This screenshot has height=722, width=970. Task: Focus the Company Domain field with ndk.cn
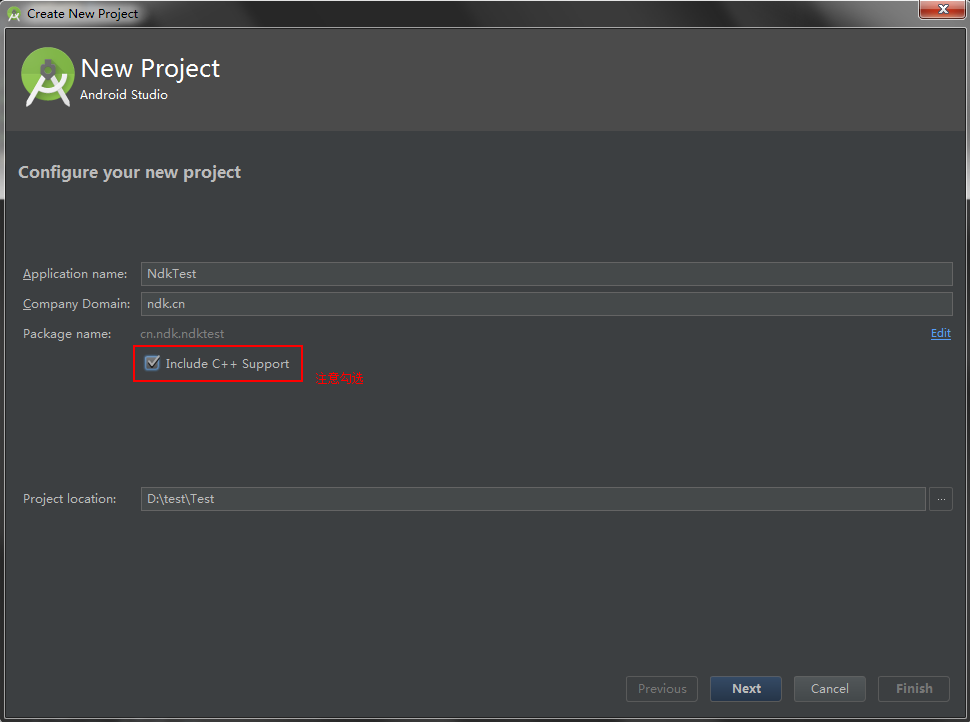click(546, 304)
